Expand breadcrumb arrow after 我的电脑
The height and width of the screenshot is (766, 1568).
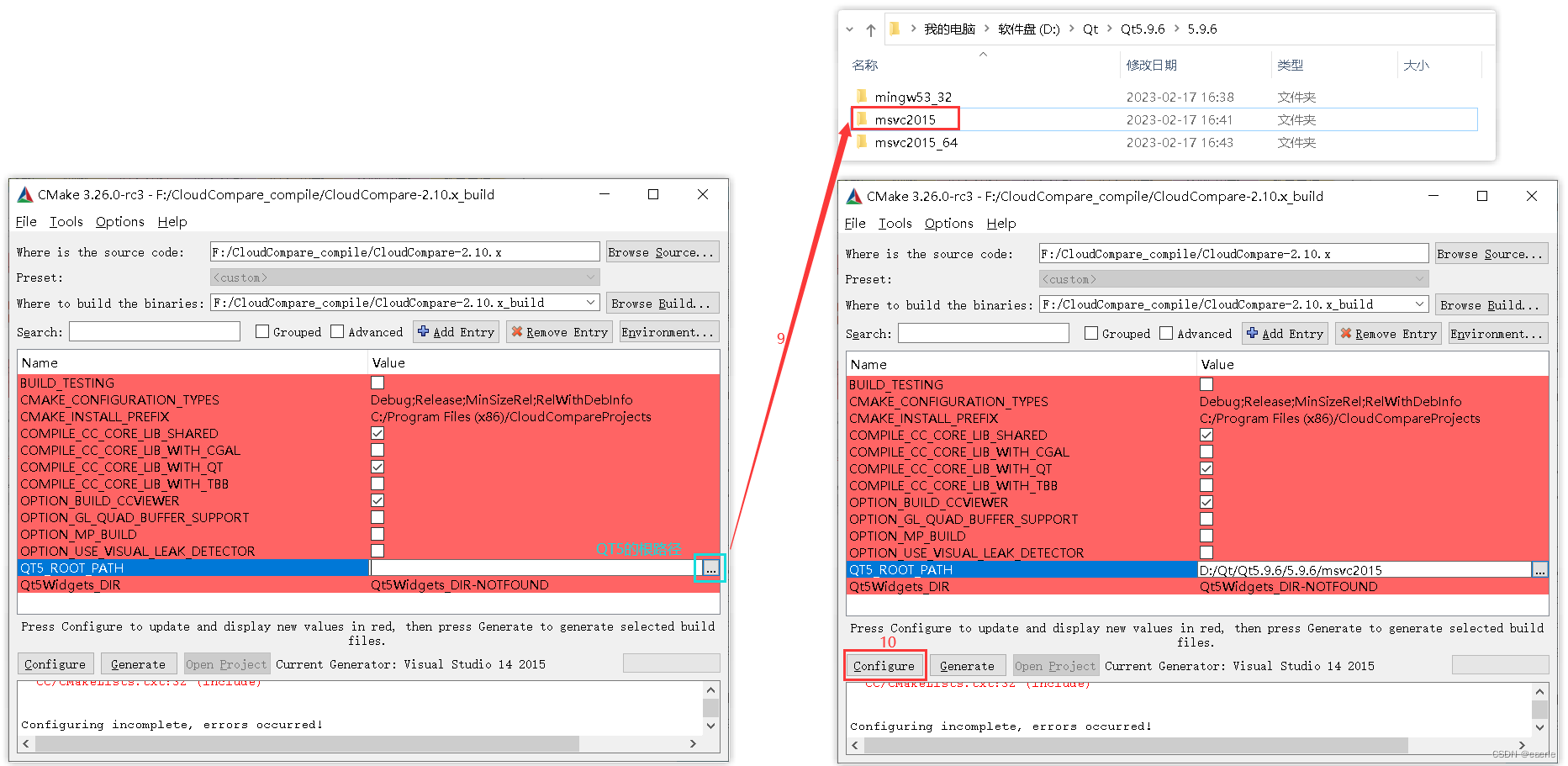coord(987,29)
